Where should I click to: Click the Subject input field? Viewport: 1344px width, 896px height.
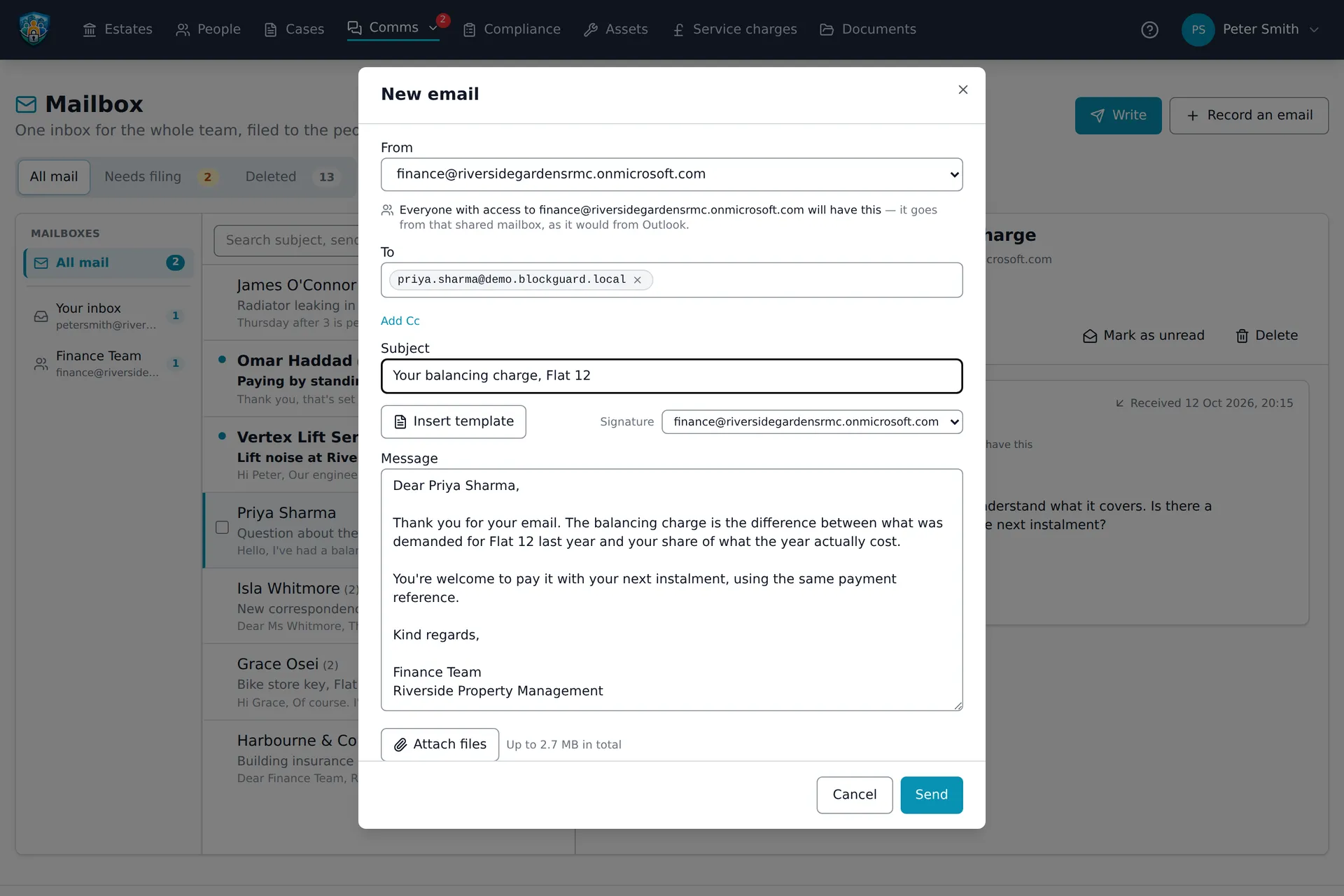coord(671,376)
